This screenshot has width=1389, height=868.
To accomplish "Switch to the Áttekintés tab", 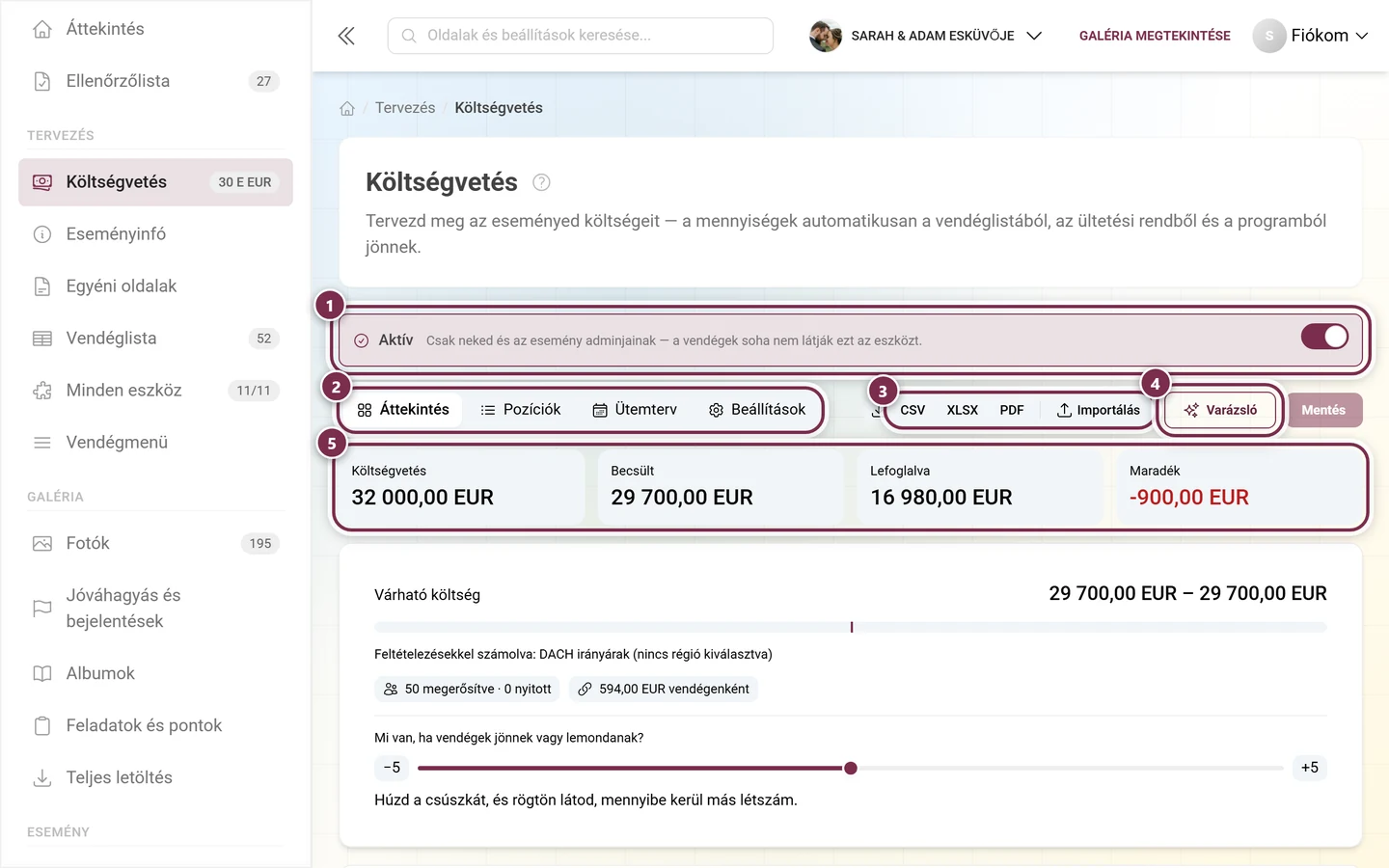I will click(x=403, y=410).
